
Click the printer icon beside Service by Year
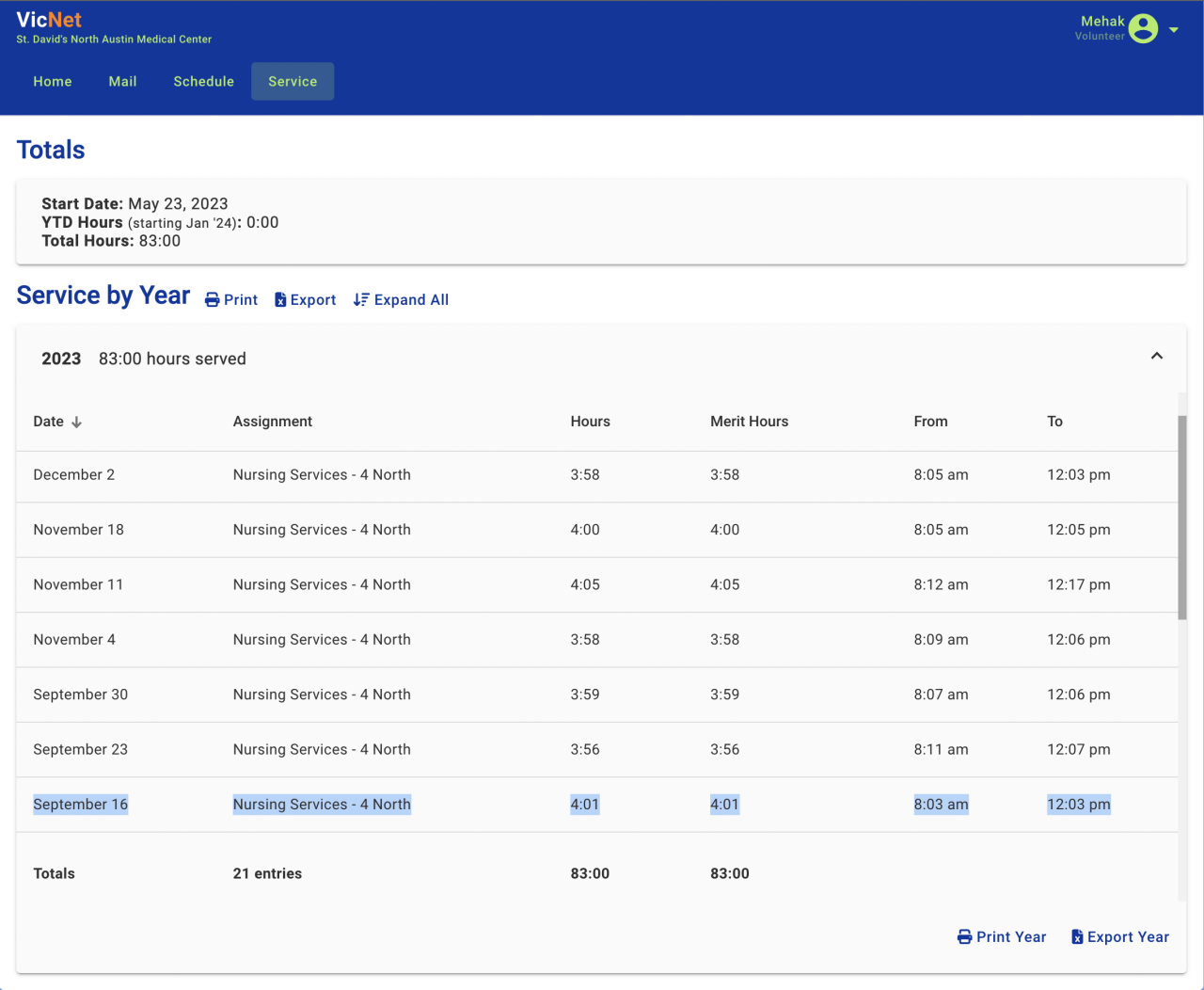tap(213, 300)
